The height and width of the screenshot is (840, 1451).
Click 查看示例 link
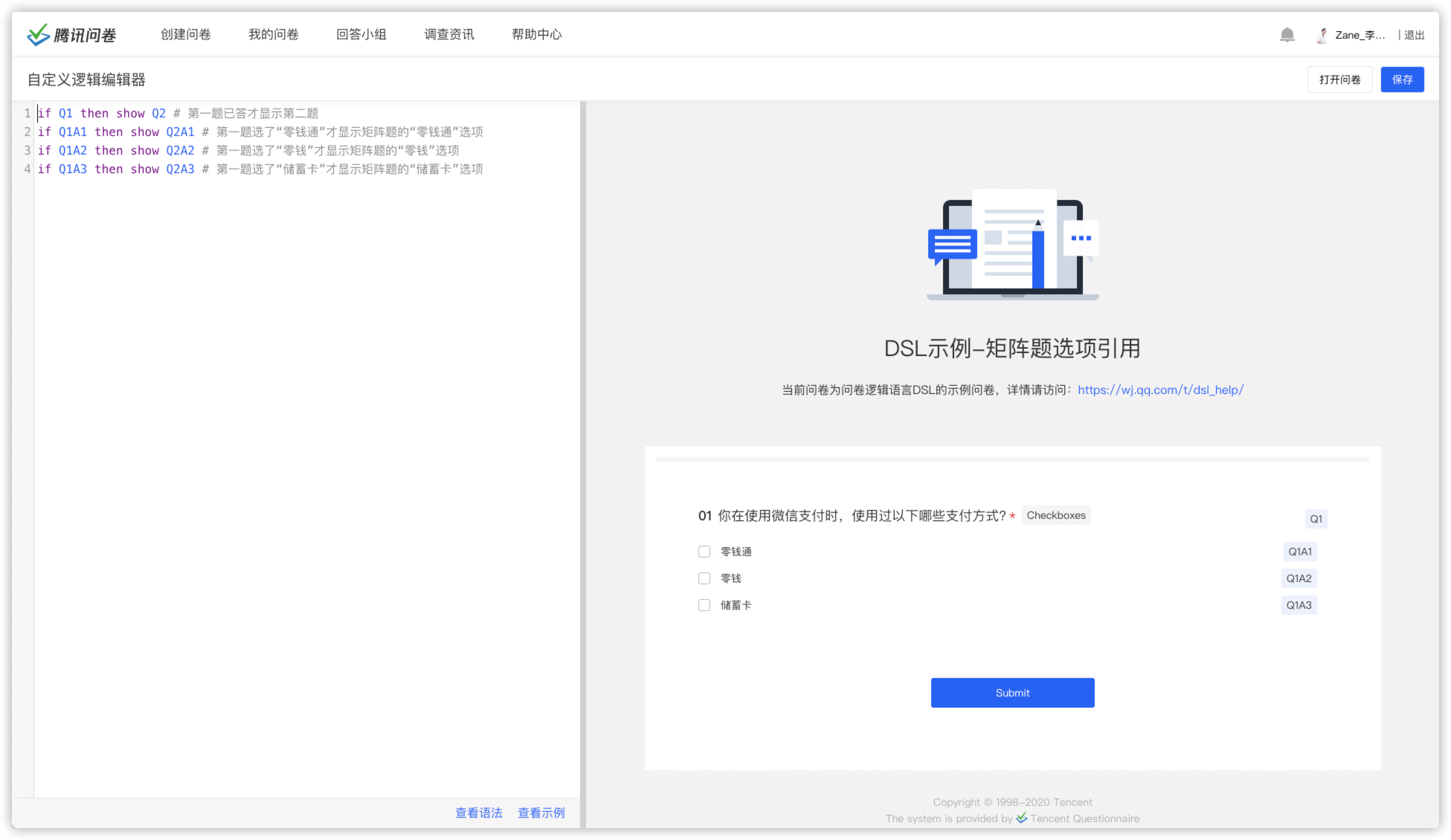[x=541, y=813]
